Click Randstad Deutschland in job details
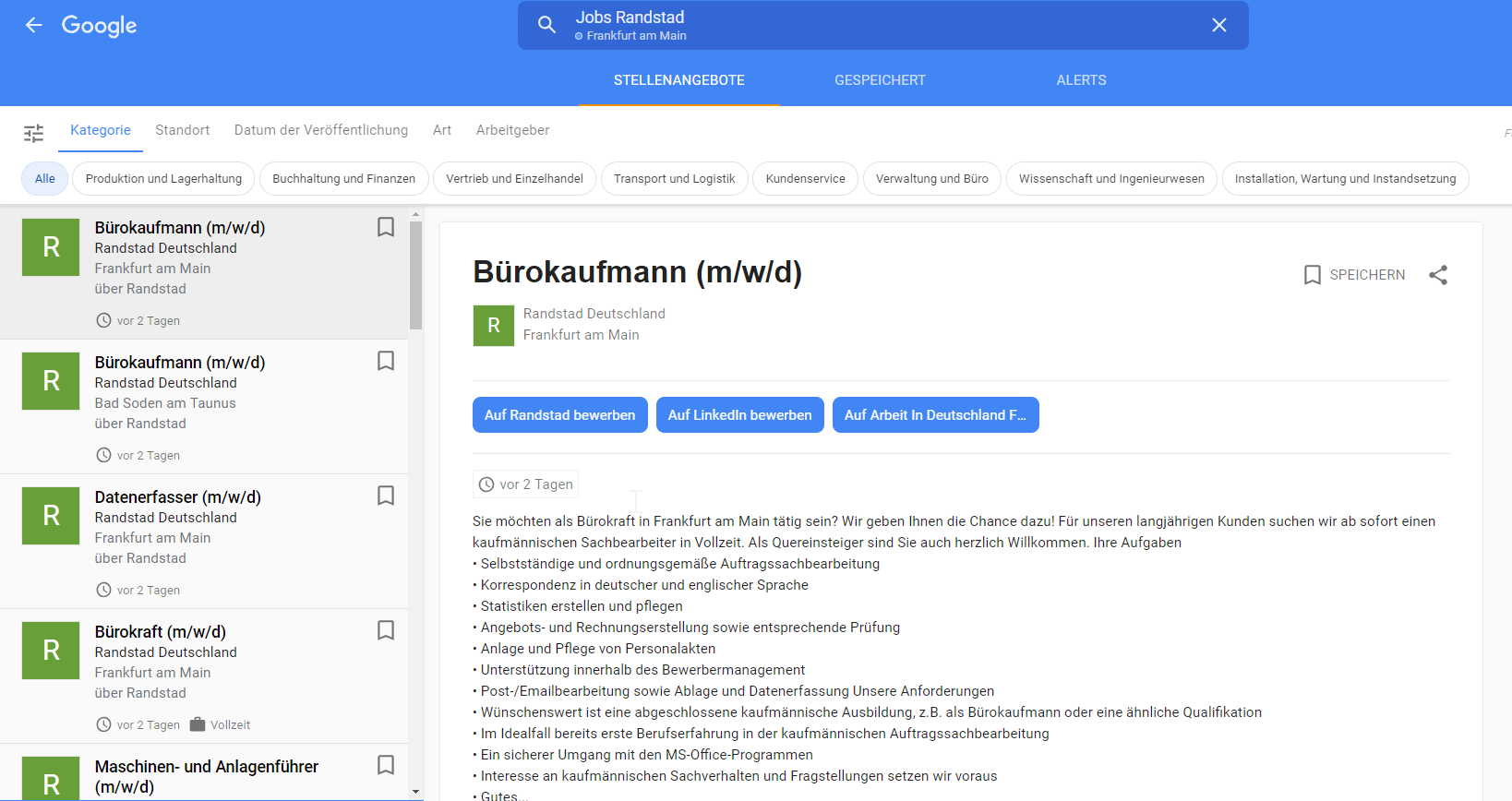This screenshot has height=801, width=1512. pos(594,314)
